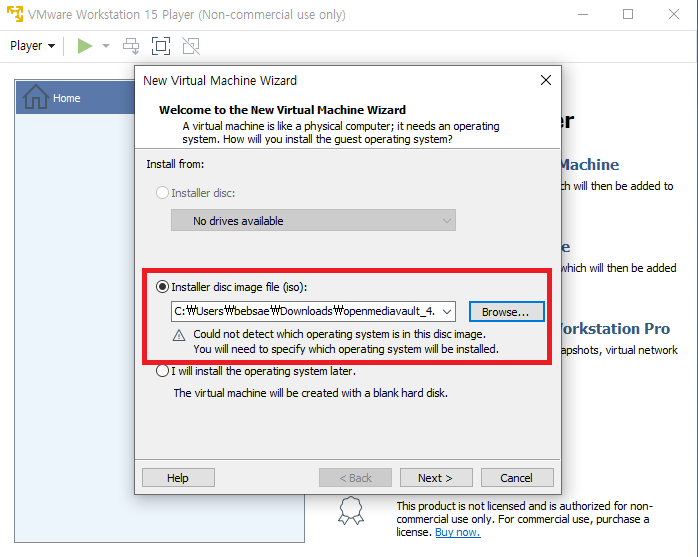The width and height of the screenshot is (698, 557).
Task: Click the Home house icon
Action: 36,97
